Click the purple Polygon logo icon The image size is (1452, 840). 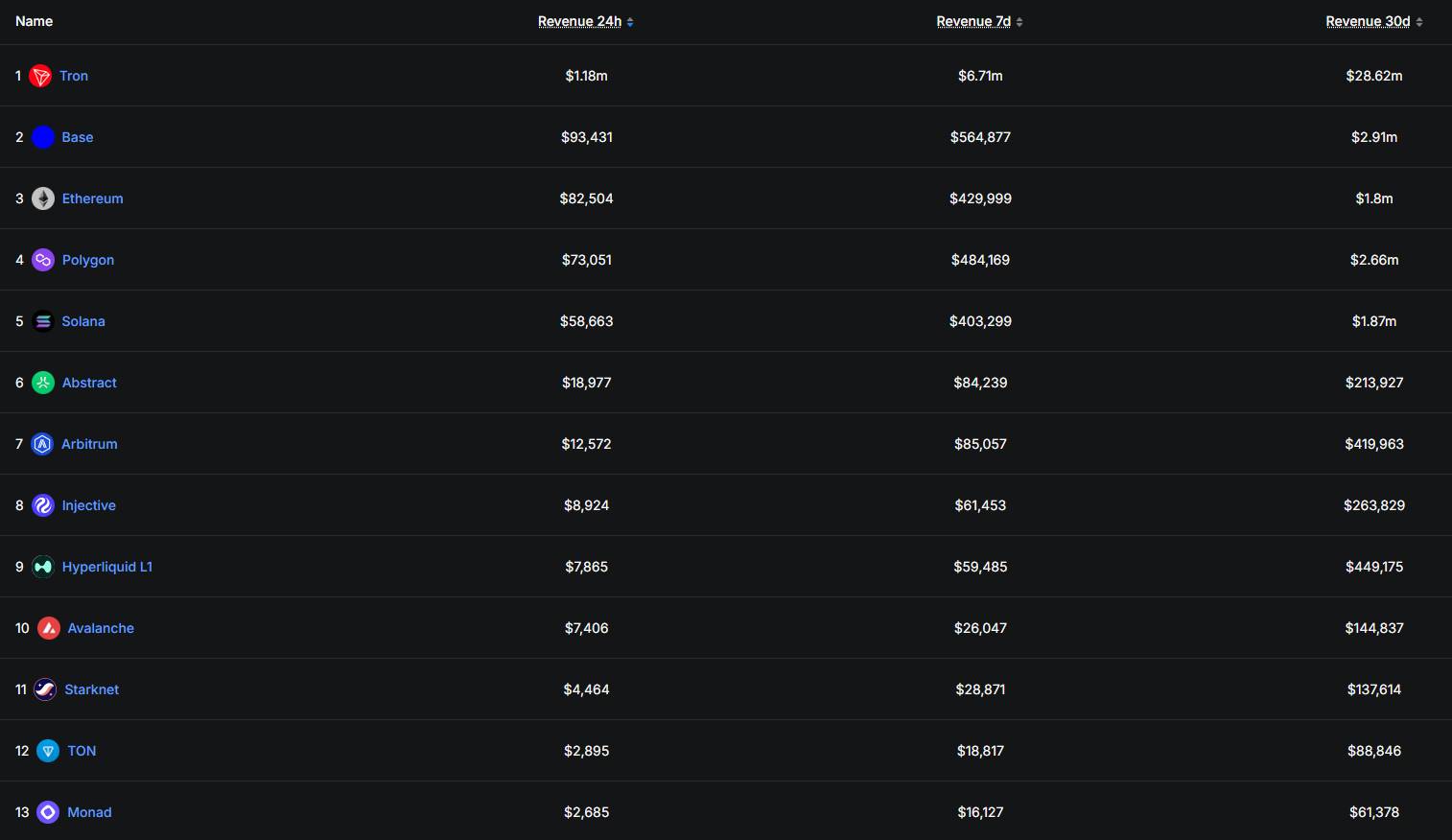43,260
